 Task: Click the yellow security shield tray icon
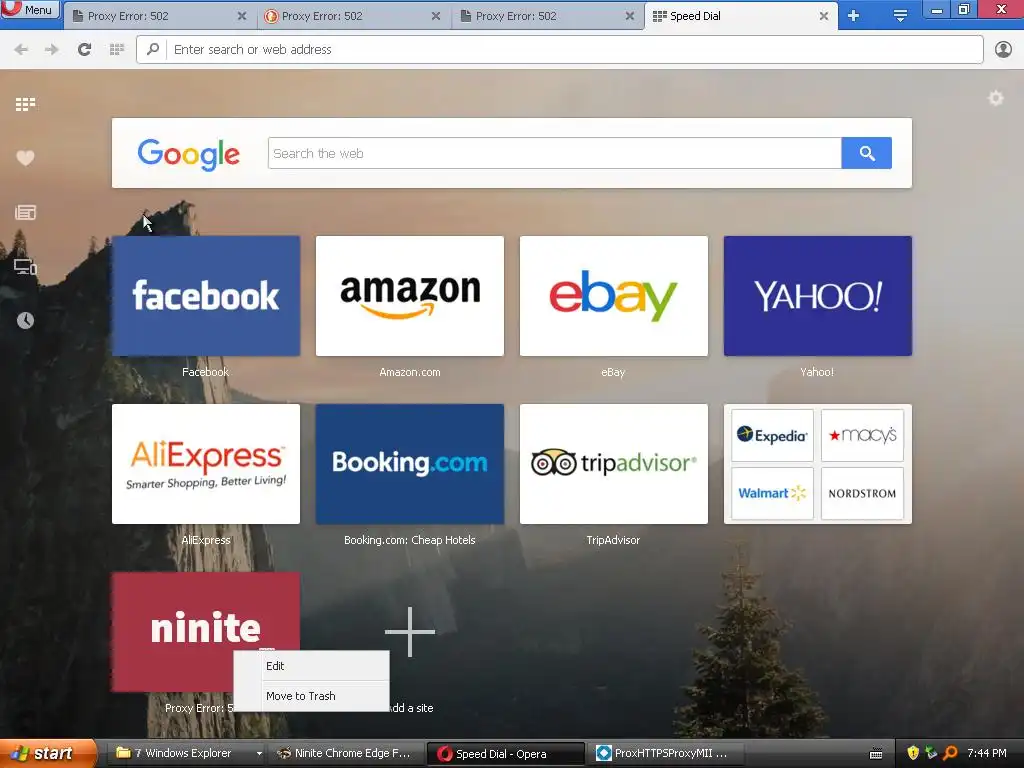tap(913, 754)
